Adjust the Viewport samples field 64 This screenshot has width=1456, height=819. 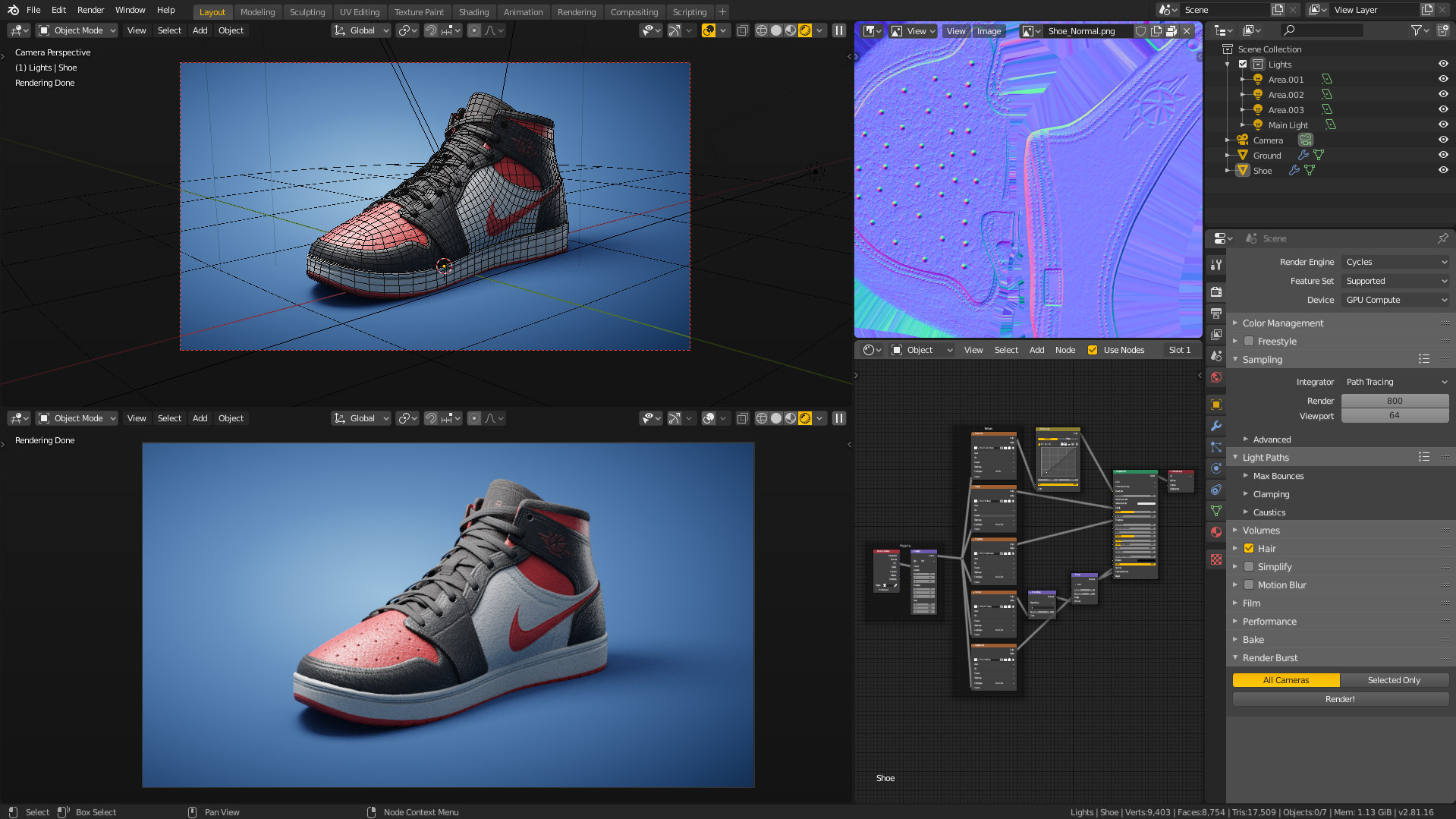tap(1395, 415)
